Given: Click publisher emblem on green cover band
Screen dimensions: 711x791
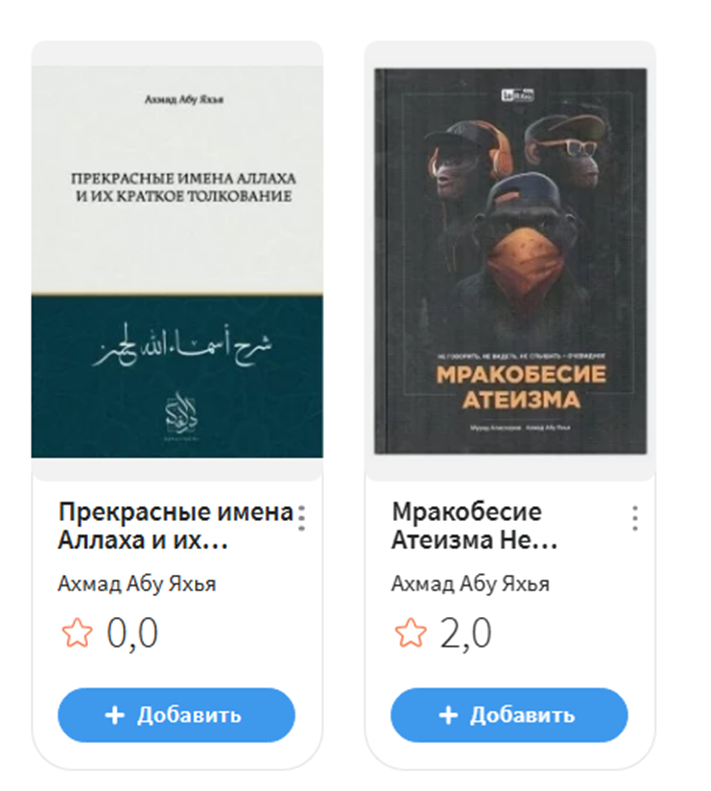Looking at the screenshot, I should click(181, 415).
